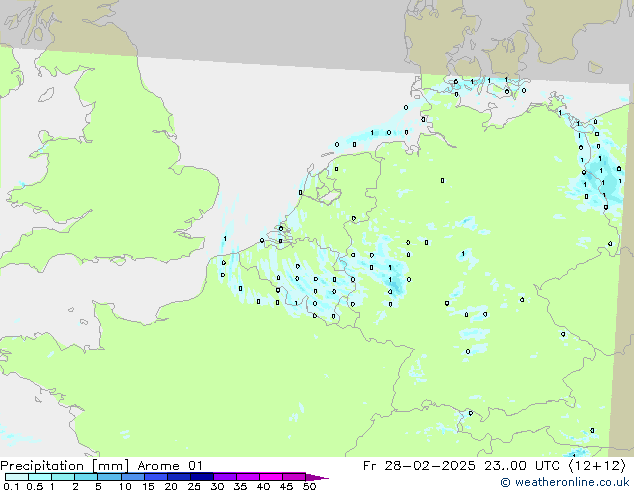Viewport: 634px width, 490px height.
Task: Pick the 45–50 mm legend swatch
Action: (294, 477)
